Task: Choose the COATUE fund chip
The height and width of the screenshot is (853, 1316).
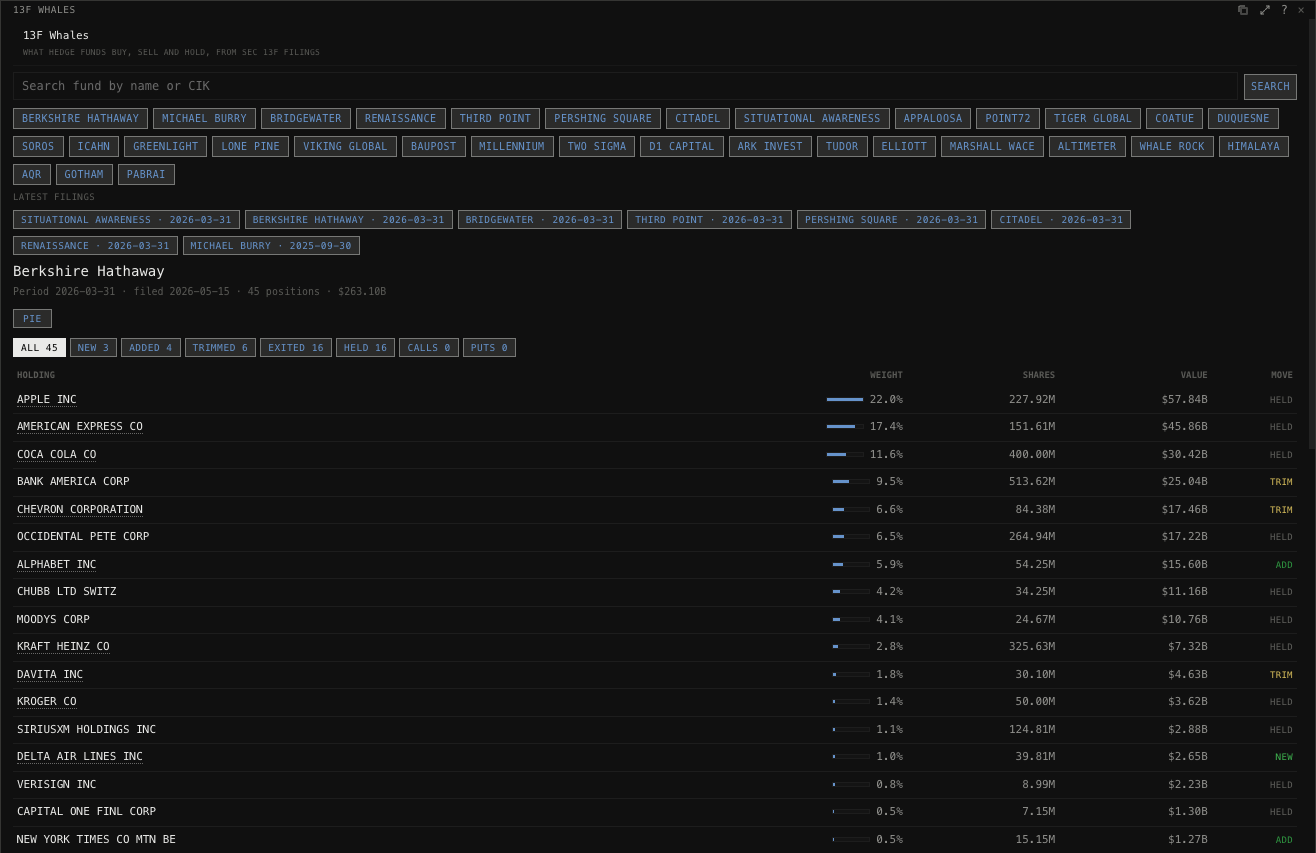Action: pos(1175,119)
